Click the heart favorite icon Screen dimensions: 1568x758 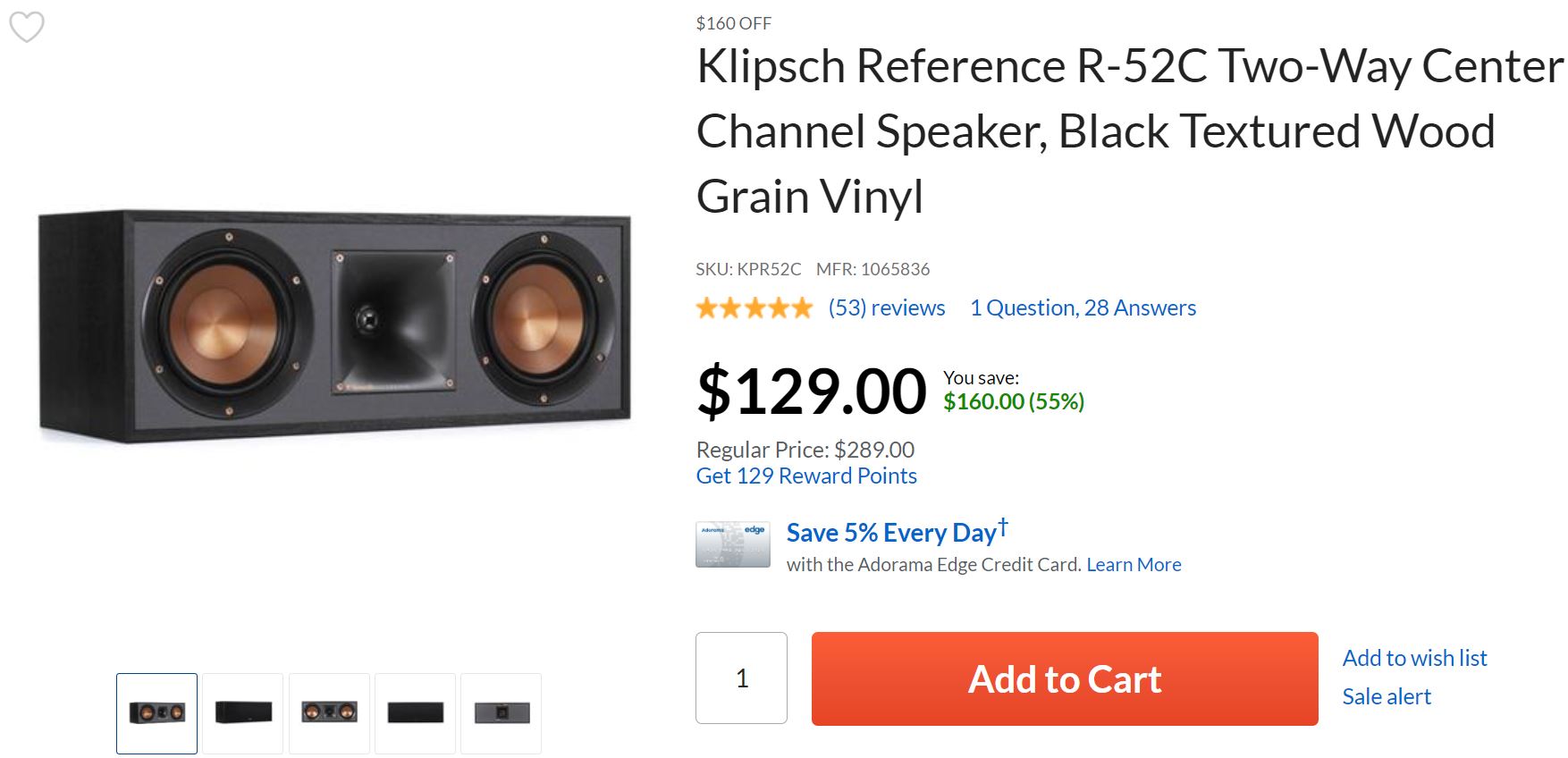pos(27,27)
